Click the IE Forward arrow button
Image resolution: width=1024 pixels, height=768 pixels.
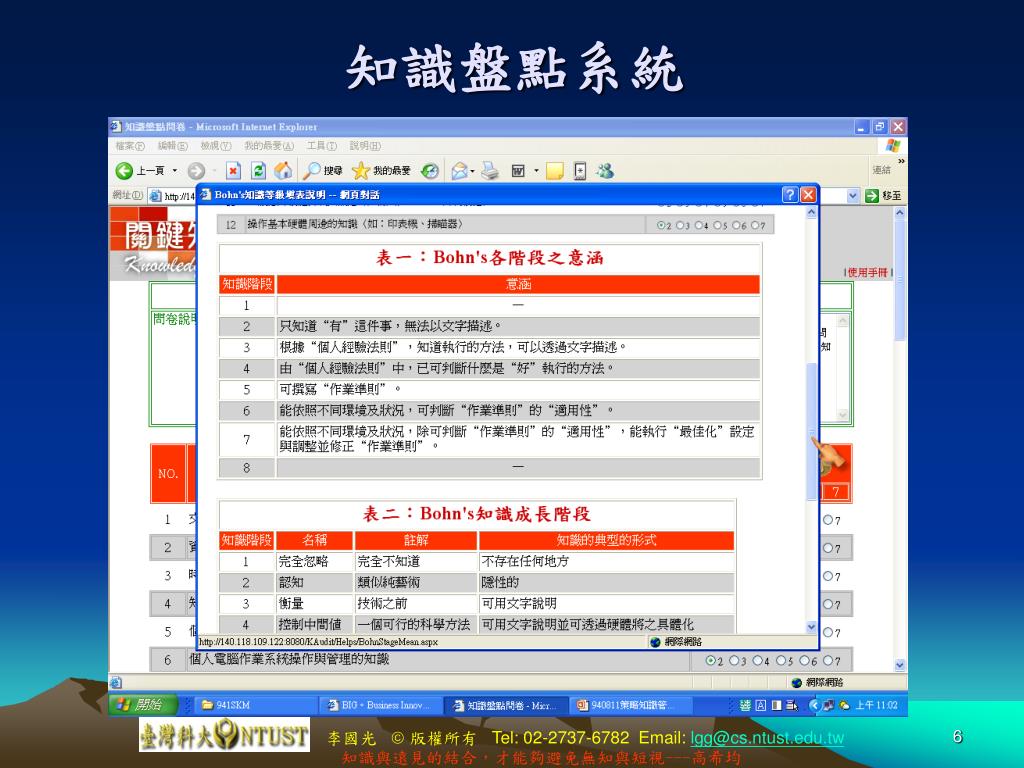point(196,171)
